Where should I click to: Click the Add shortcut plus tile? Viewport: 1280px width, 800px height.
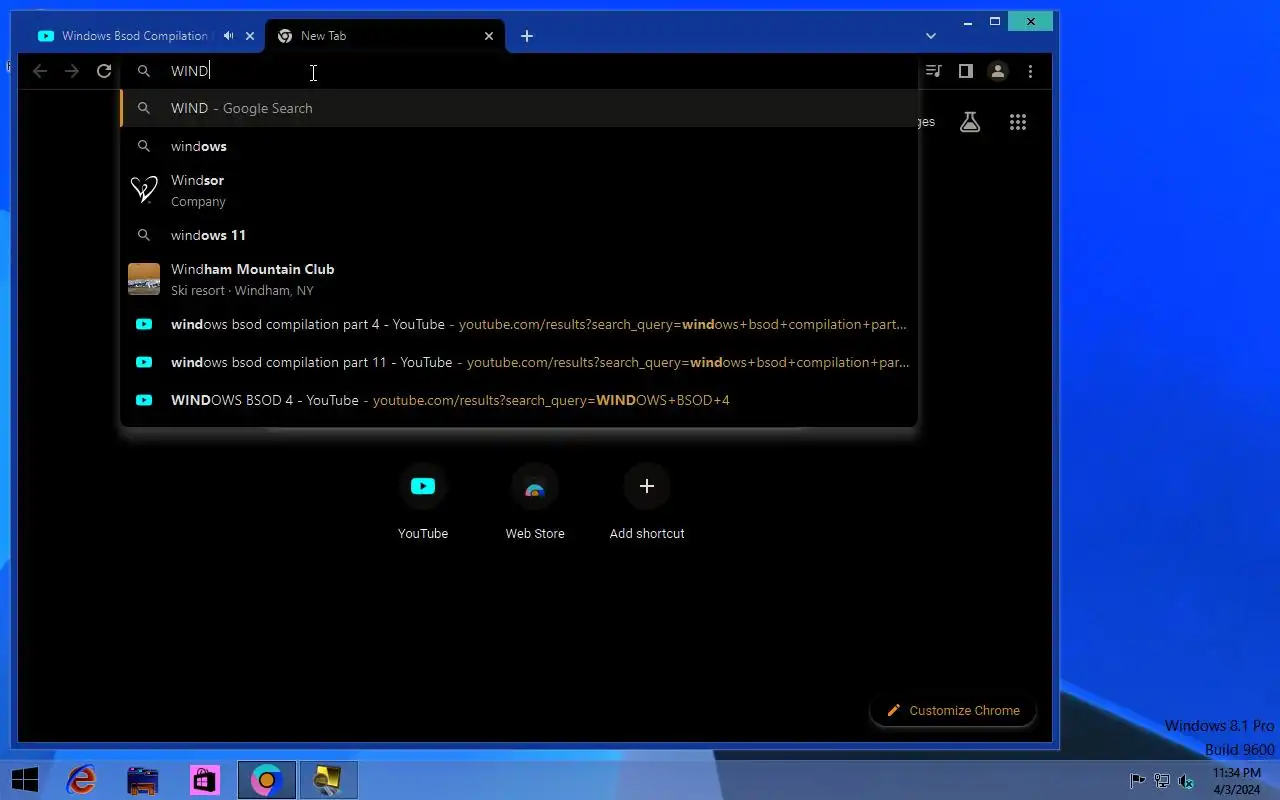[x=647, y=503]
